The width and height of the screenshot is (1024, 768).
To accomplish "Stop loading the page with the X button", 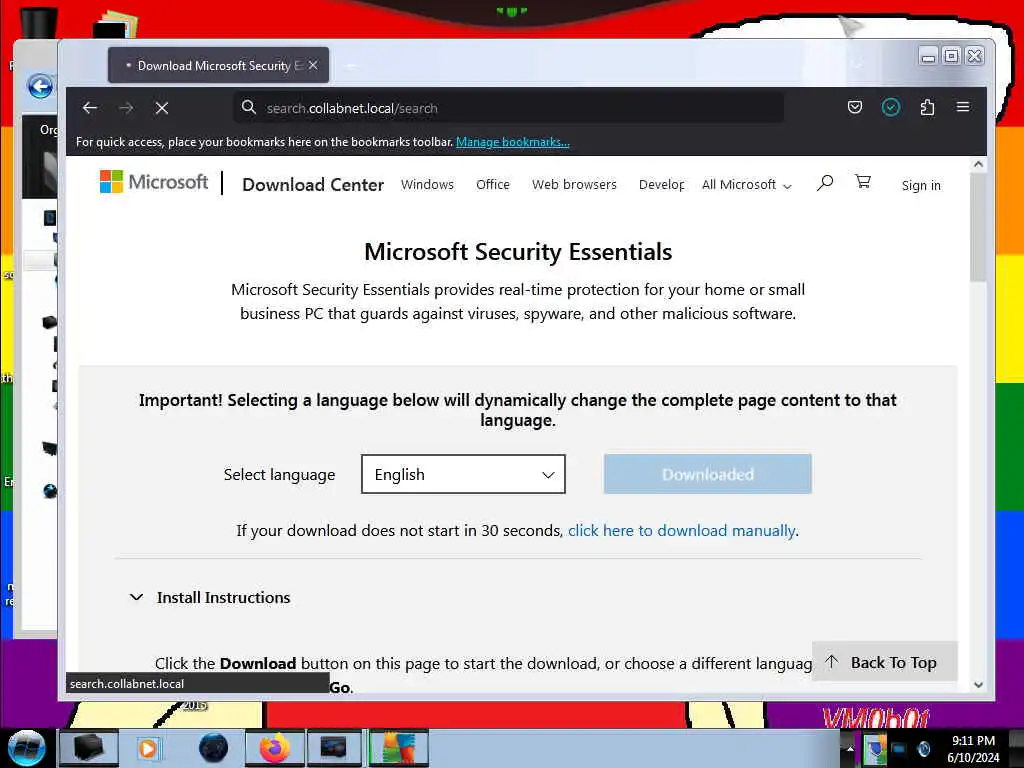I will [x=162, y=108].
